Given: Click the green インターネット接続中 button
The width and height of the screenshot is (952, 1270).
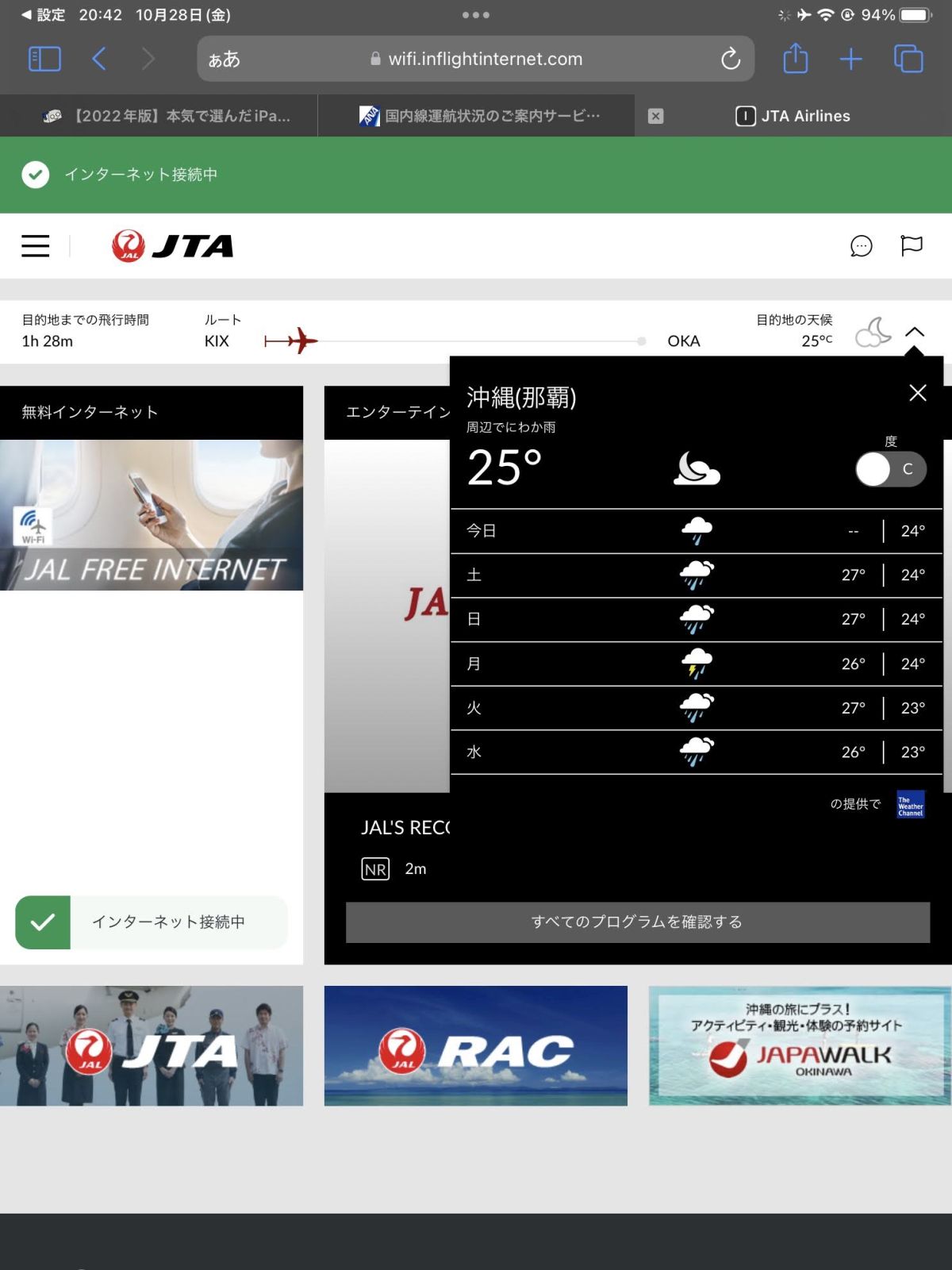Looking at the screenshot, I should point(152,922).
